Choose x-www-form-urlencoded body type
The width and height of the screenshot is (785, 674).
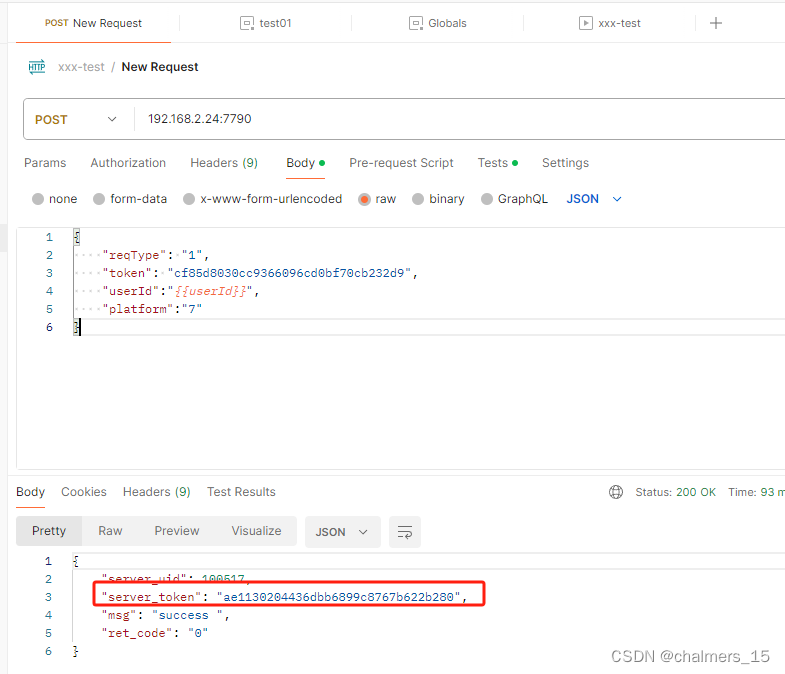189,199
